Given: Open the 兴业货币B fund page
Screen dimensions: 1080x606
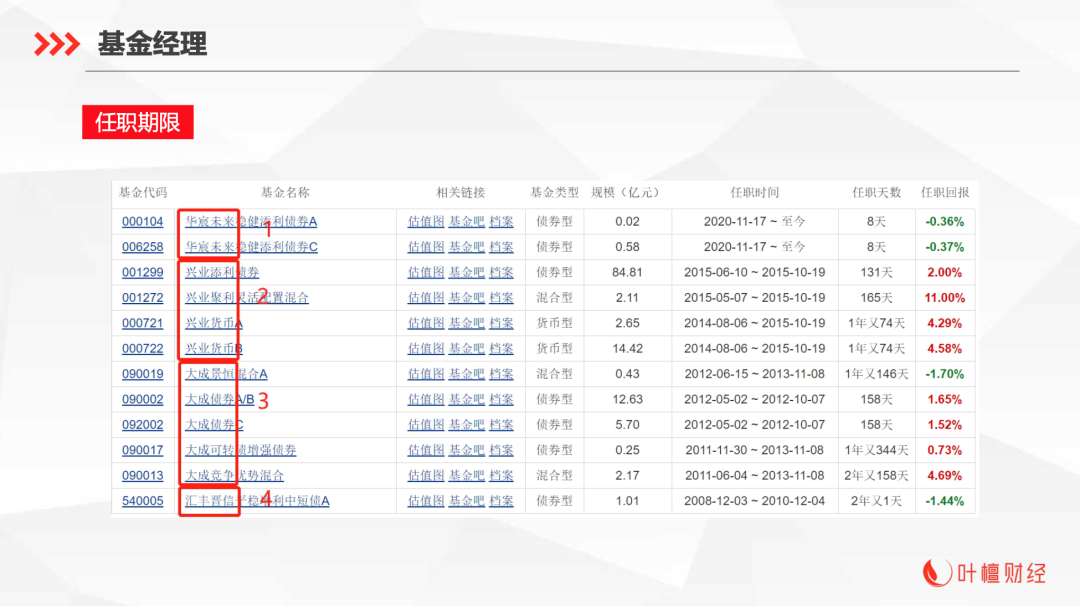Looking at the screenshot, I should (214, 349).
